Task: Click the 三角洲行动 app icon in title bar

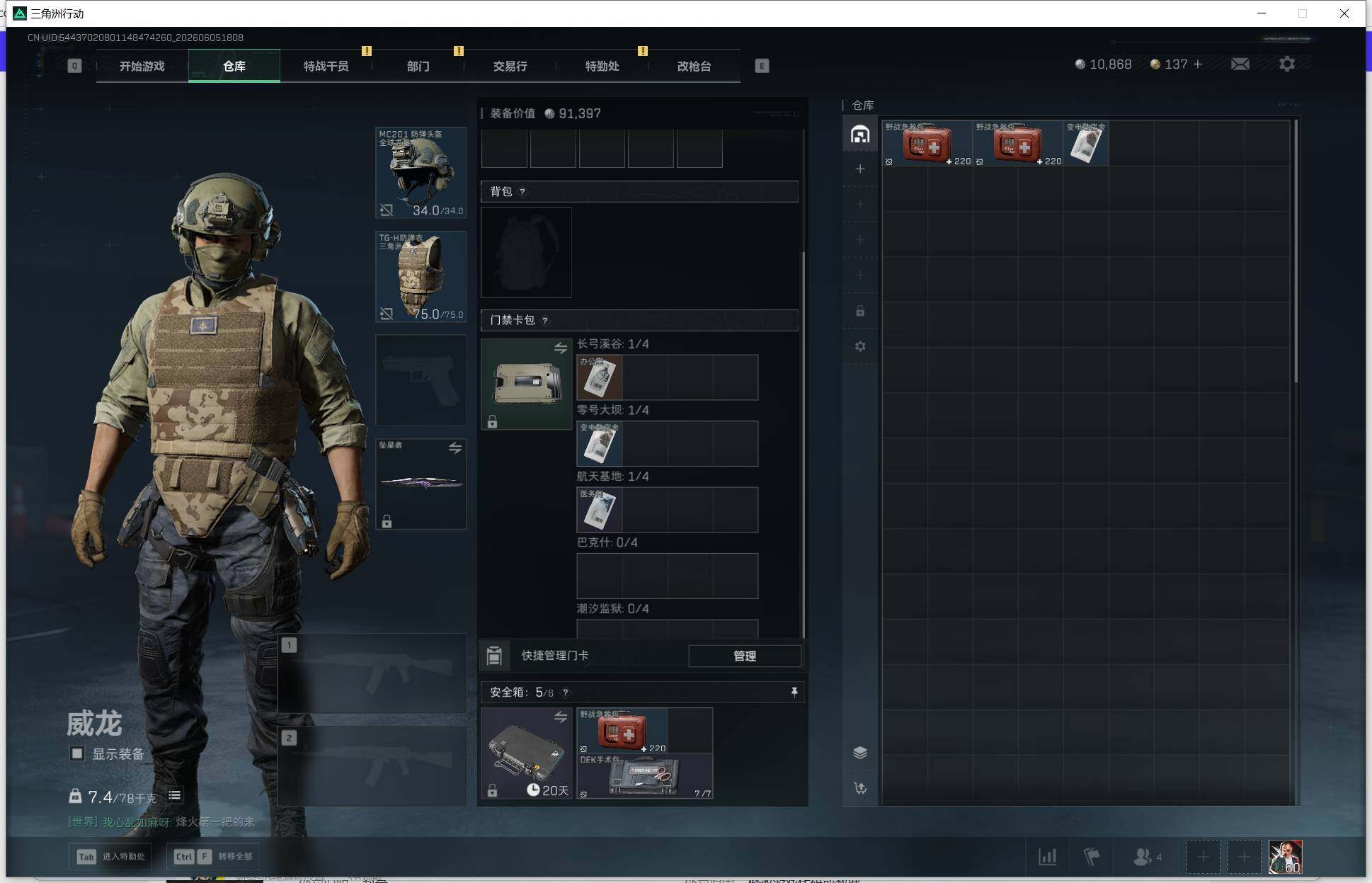Action: [x=20, y=13]
